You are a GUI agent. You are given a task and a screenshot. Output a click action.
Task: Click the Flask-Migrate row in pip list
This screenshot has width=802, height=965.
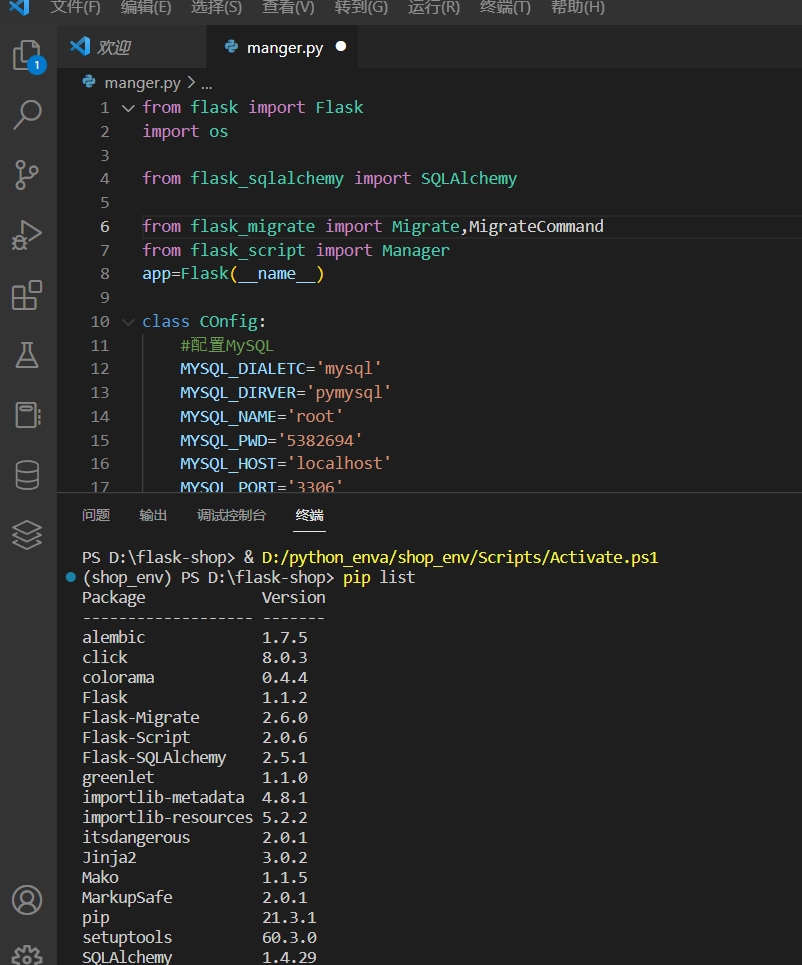pyautogui.click(x=195, y=718)
